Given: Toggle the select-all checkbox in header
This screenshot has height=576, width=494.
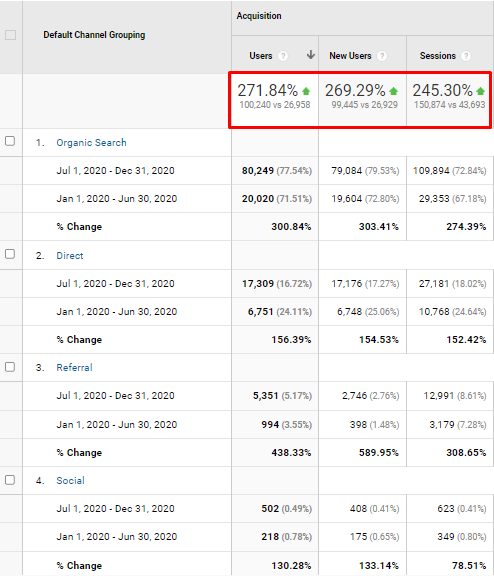Looking at the screenshot, I should [10, 35].
